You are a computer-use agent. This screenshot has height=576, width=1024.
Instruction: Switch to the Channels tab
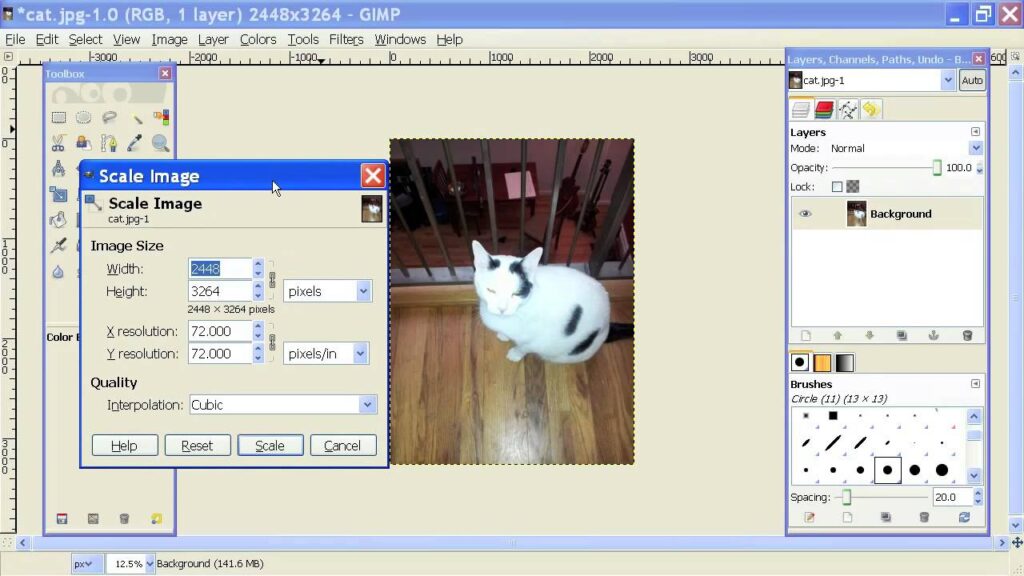click(823, 110)
